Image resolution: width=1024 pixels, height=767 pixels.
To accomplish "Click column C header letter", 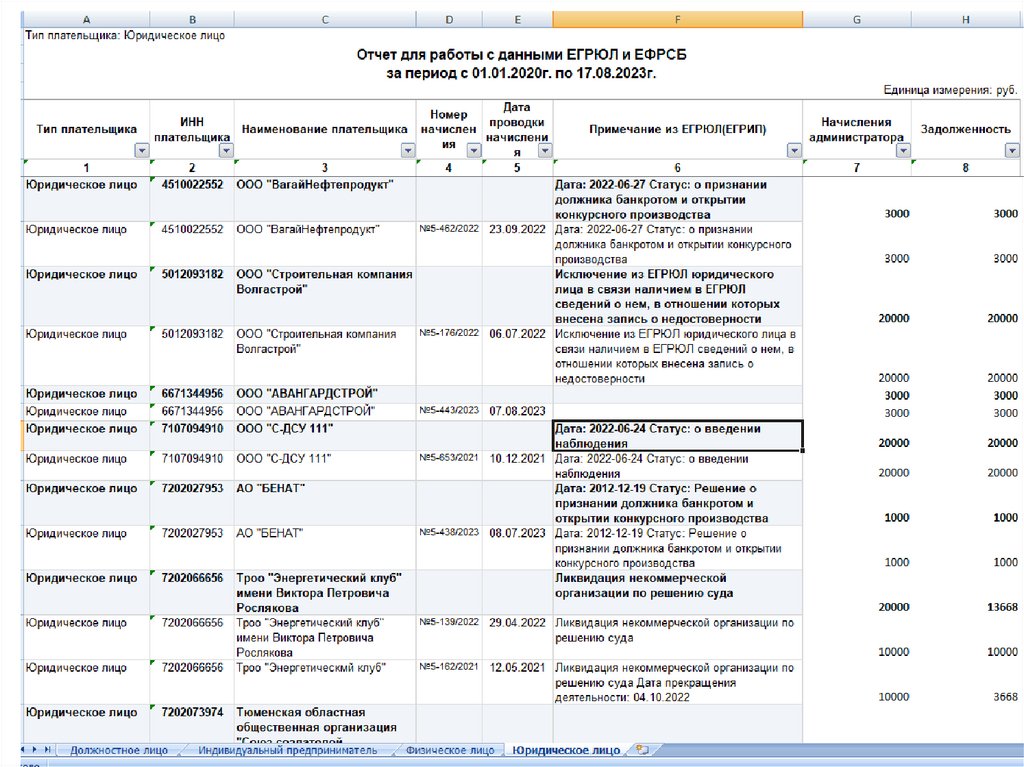I will (x=325, y=20).
